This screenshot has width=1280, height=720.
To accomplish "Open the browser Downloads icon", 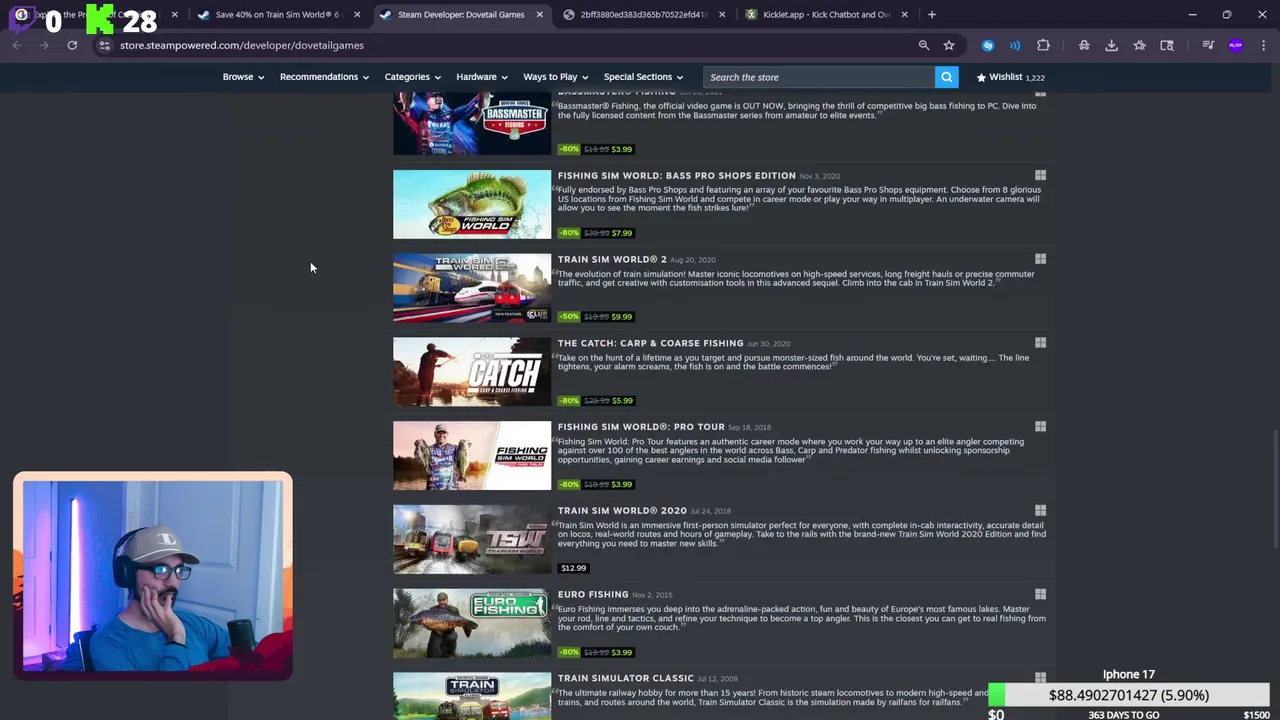I will [x=1111, y=45].
